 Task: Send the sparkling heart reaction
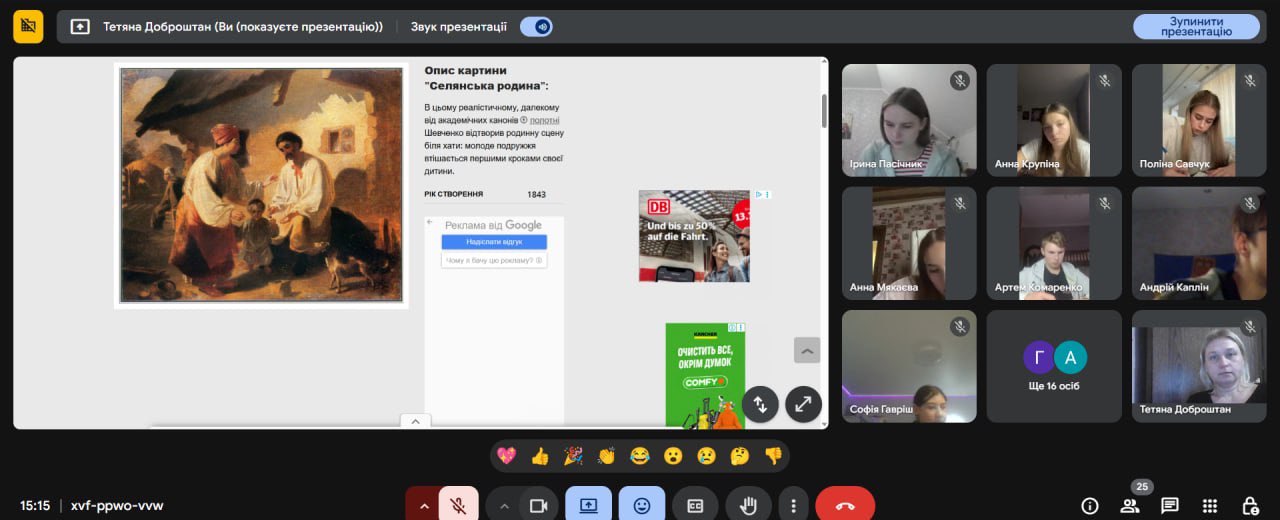click(507, 456)
